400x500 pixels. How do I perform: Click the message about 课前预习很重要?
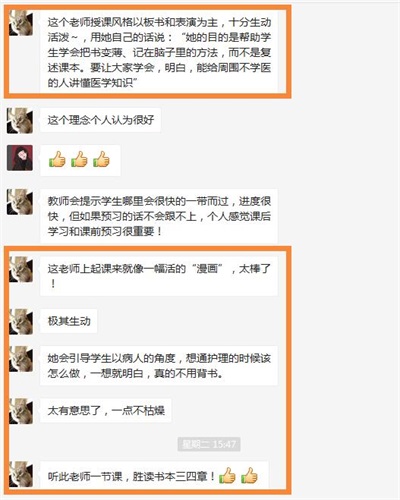coord(159,216)
